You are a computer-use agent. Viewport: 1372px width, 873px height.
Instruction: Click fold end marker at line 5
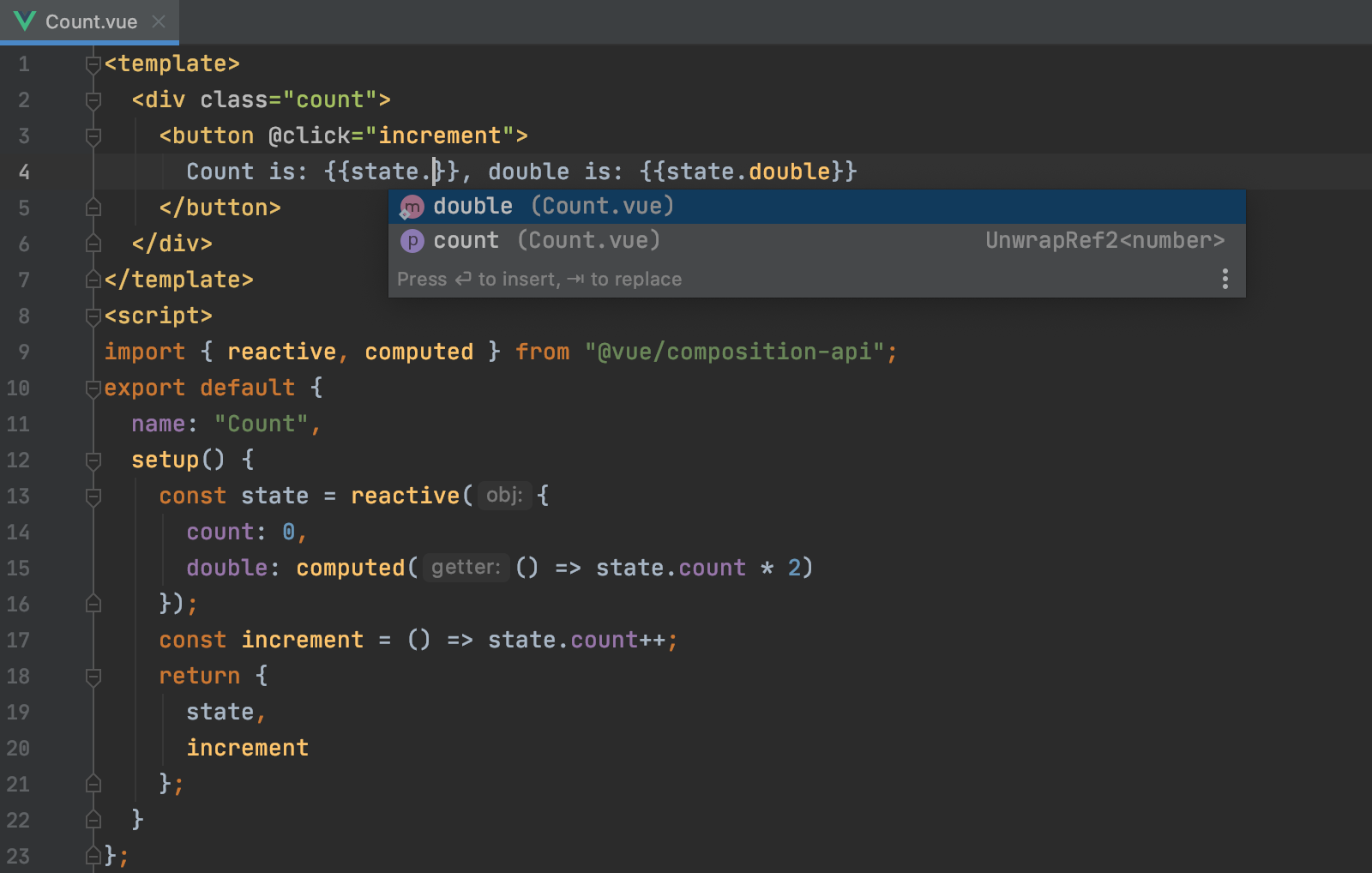[93, 208]
